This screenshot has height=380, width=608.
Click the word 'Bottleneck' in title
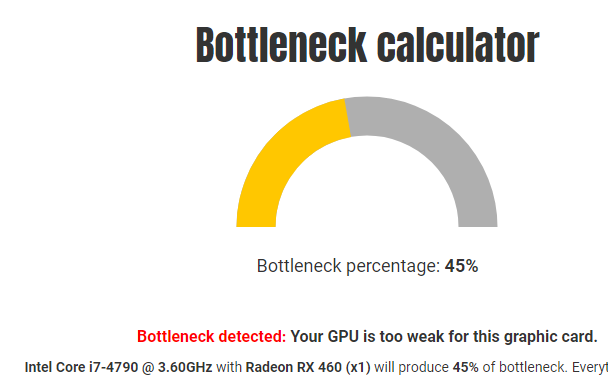coord(281,45)
